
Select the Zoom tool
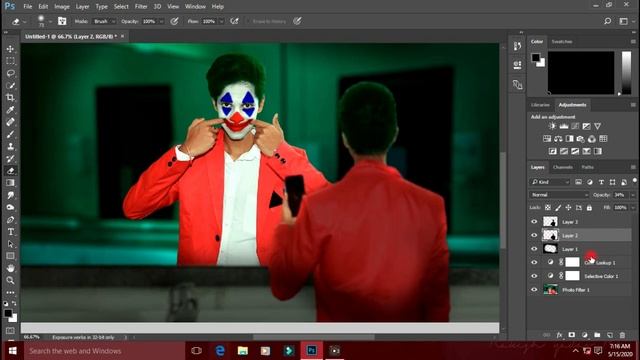11,280
